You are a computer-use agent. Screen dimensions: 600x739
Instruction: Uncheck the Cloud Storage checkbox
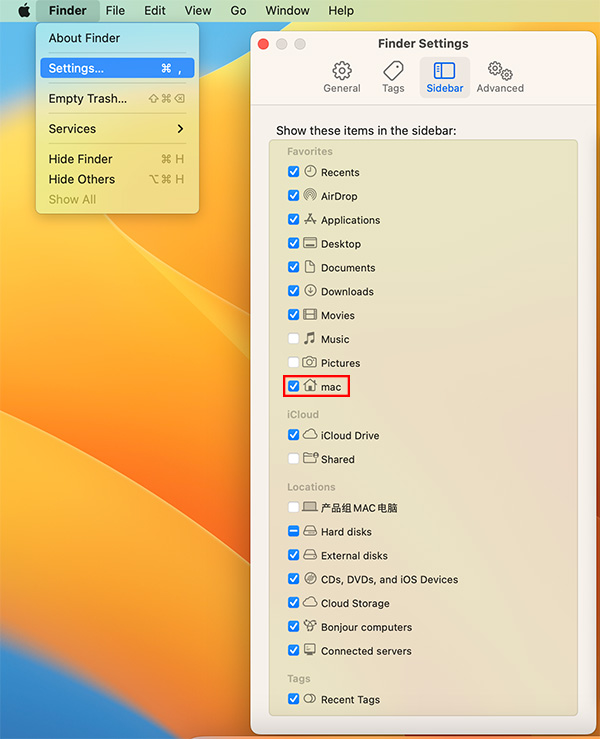click(293, 603)
